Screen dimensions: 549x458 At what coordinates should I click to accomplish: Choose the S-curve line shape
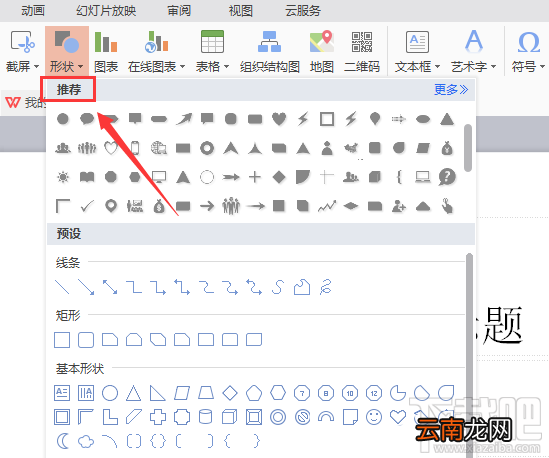tap(278, 287)
